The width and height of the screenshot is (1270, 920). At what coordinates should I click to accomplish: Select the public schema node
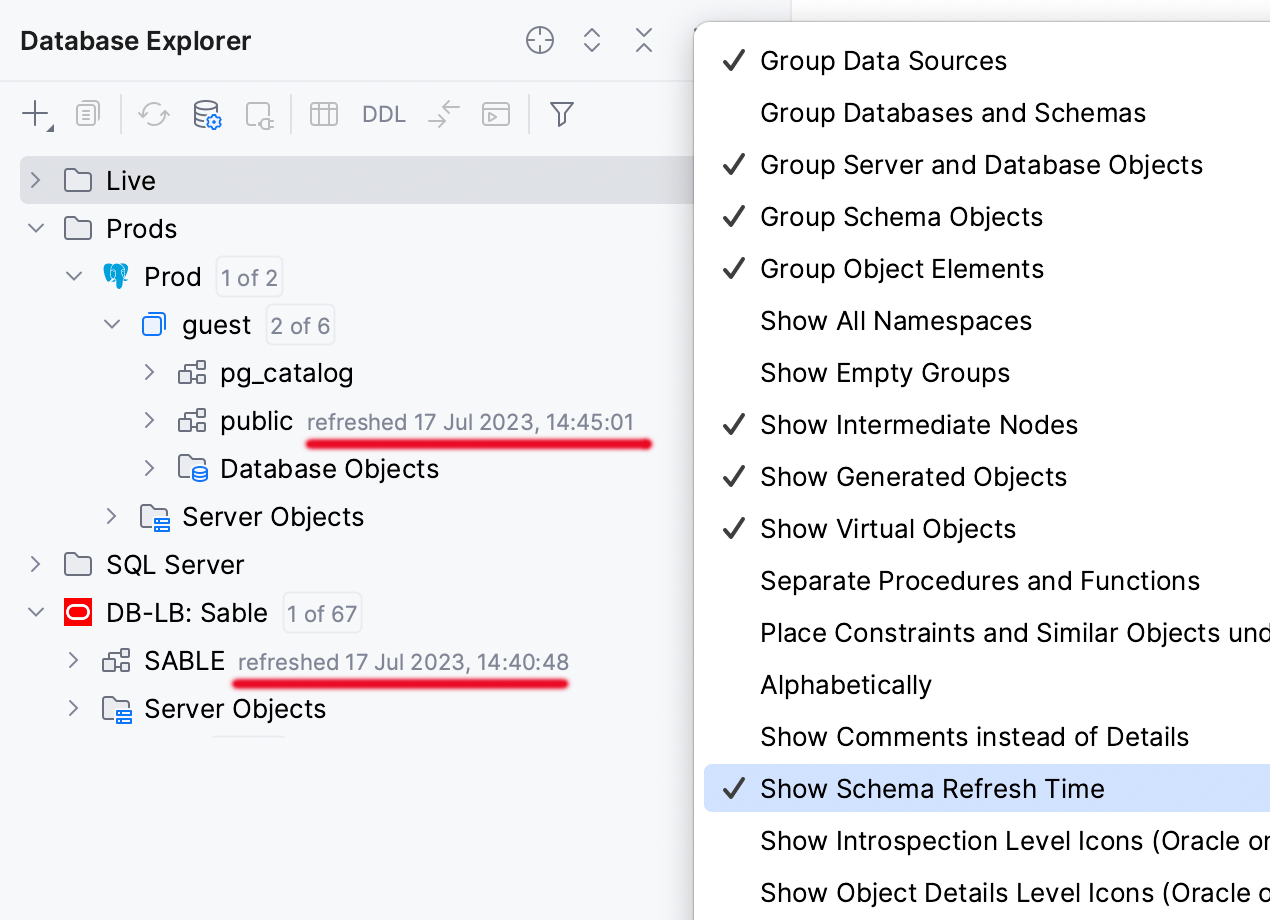click(256, 422)
